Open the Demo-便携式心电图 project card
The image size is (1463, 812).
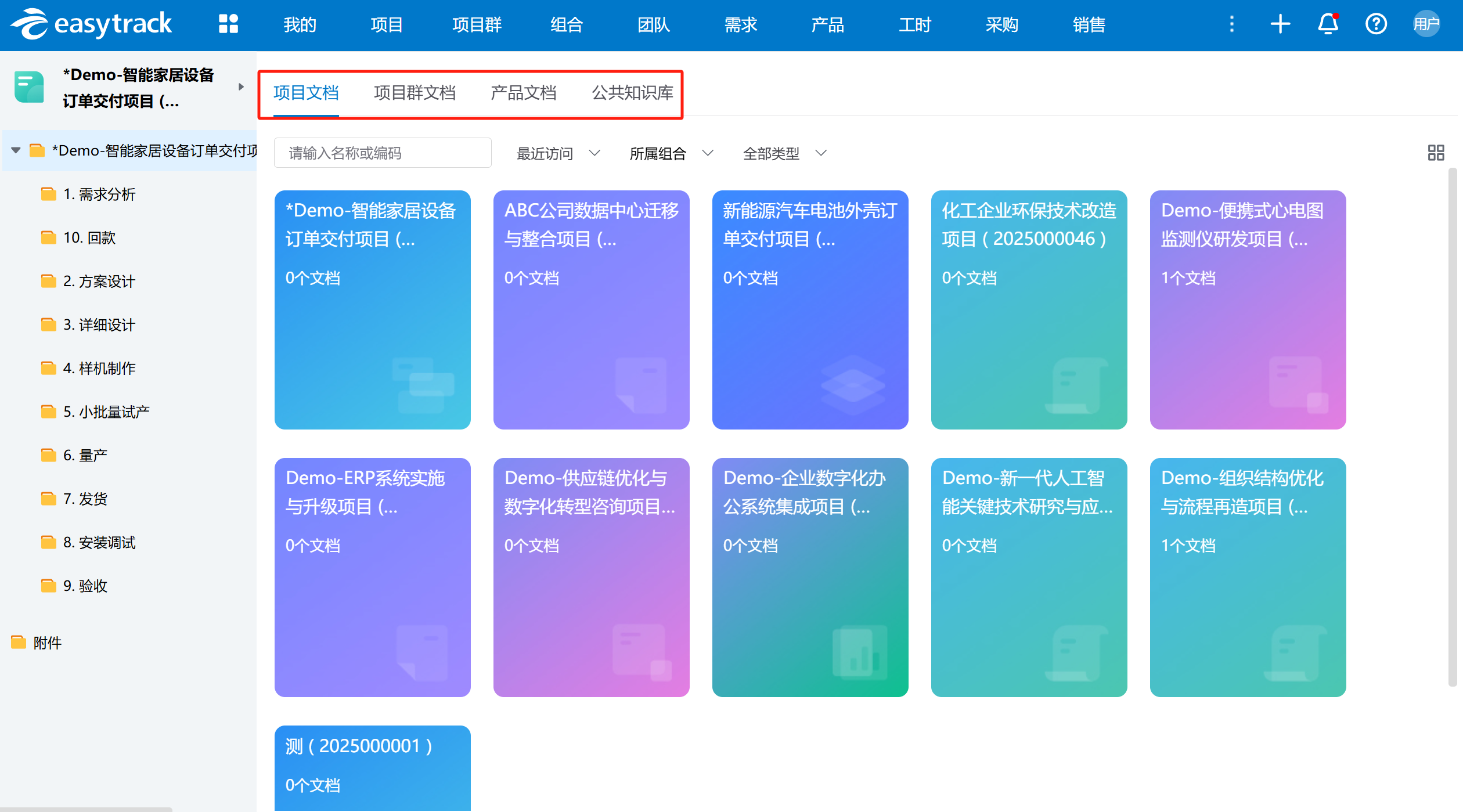point(1248,309)
